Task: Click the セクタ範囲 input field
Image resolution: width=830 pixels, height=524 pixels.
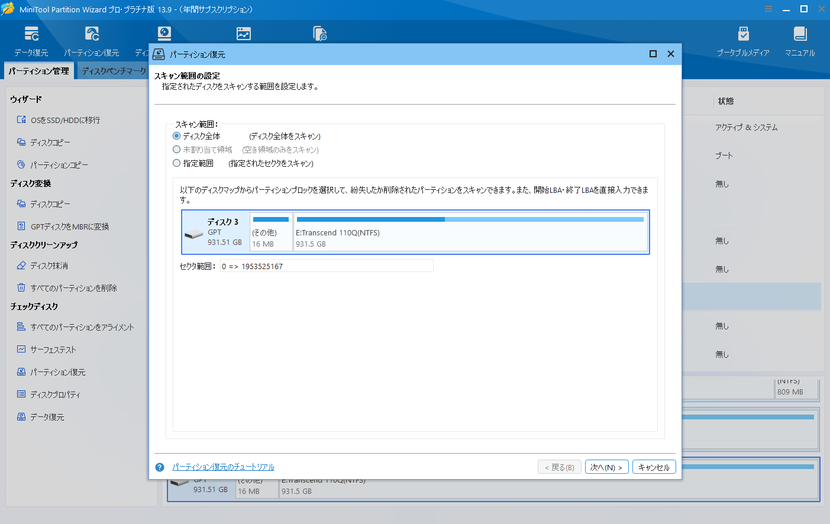Action: point(327,266)
